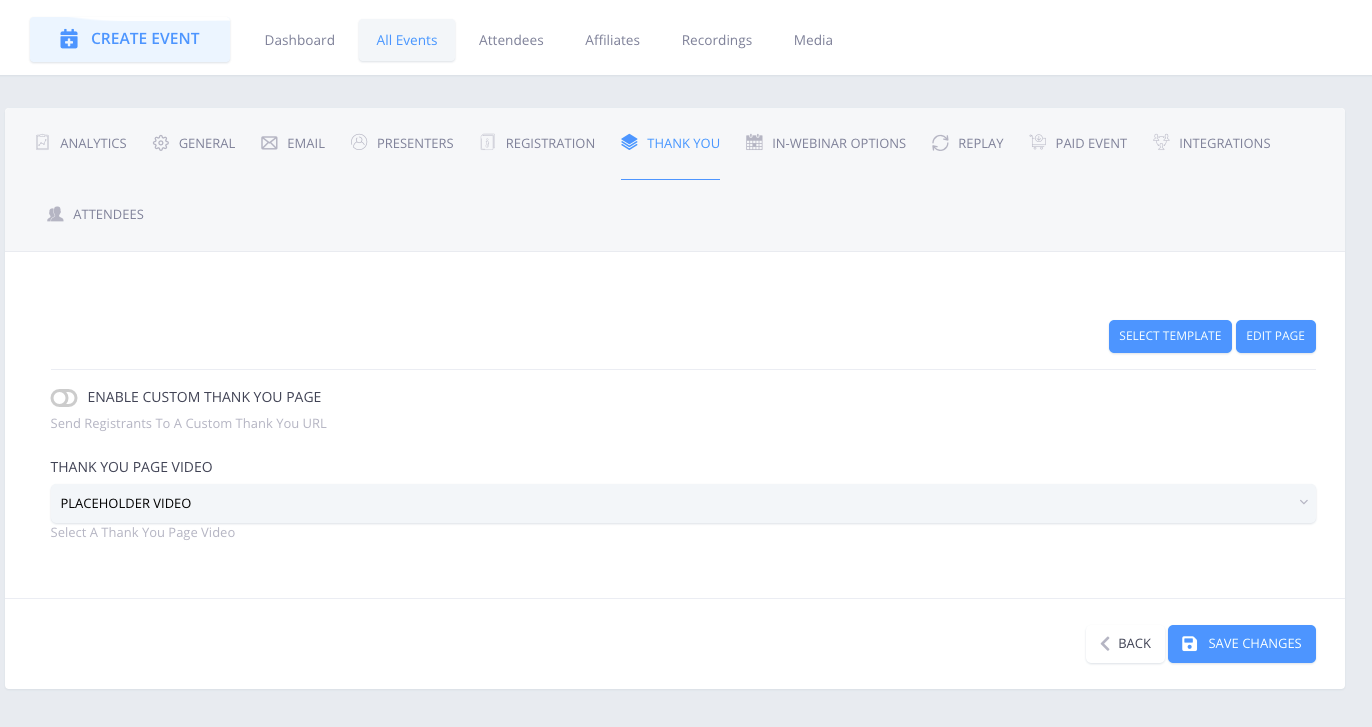This screenshot has height=727, width=1372.
Task: Open the Thank You Page Video dropdown
Action: (683, 503)
